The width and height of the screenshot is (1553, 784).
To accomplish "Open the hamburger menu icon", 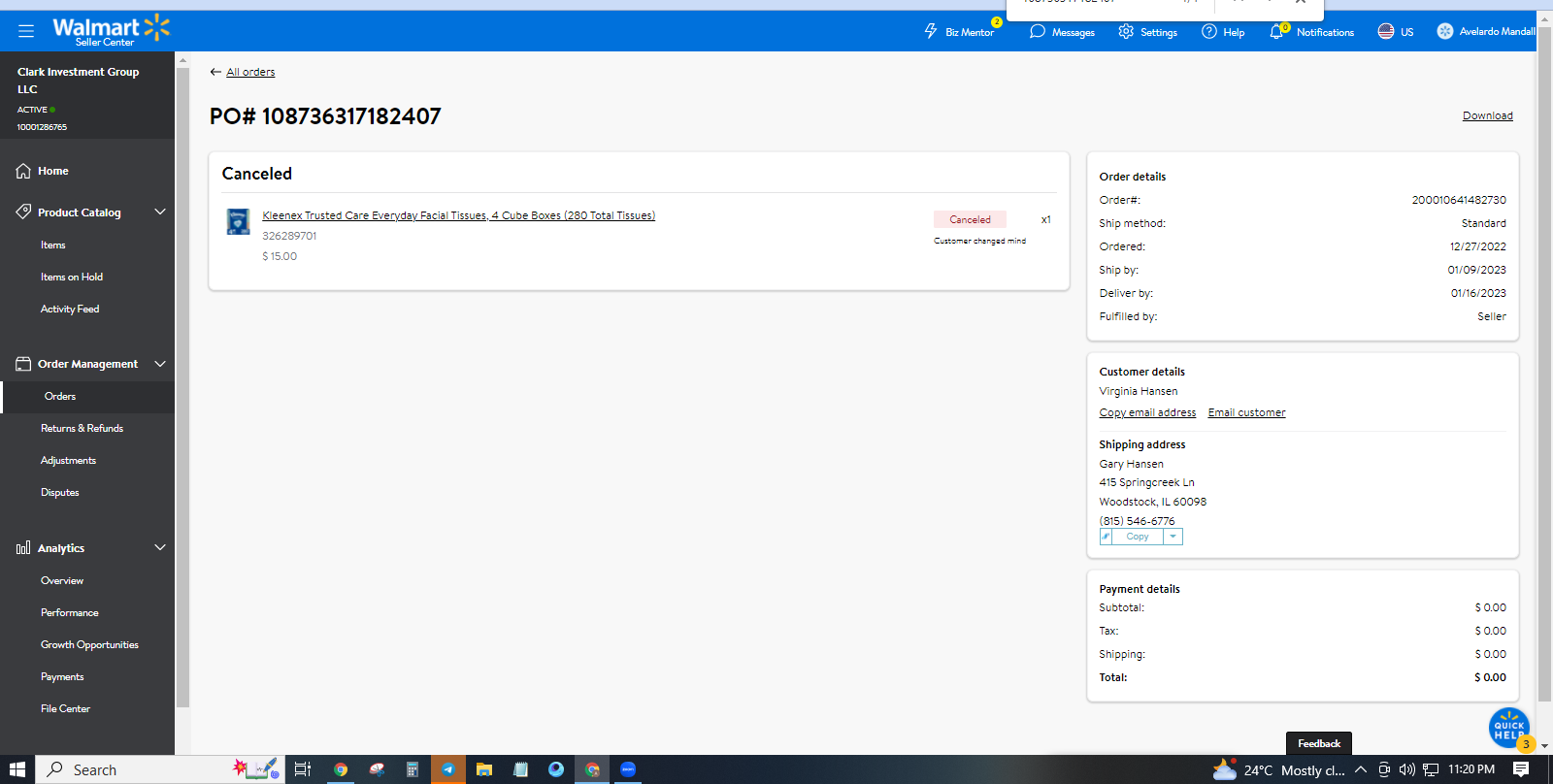I will click(x=26, y=31).
